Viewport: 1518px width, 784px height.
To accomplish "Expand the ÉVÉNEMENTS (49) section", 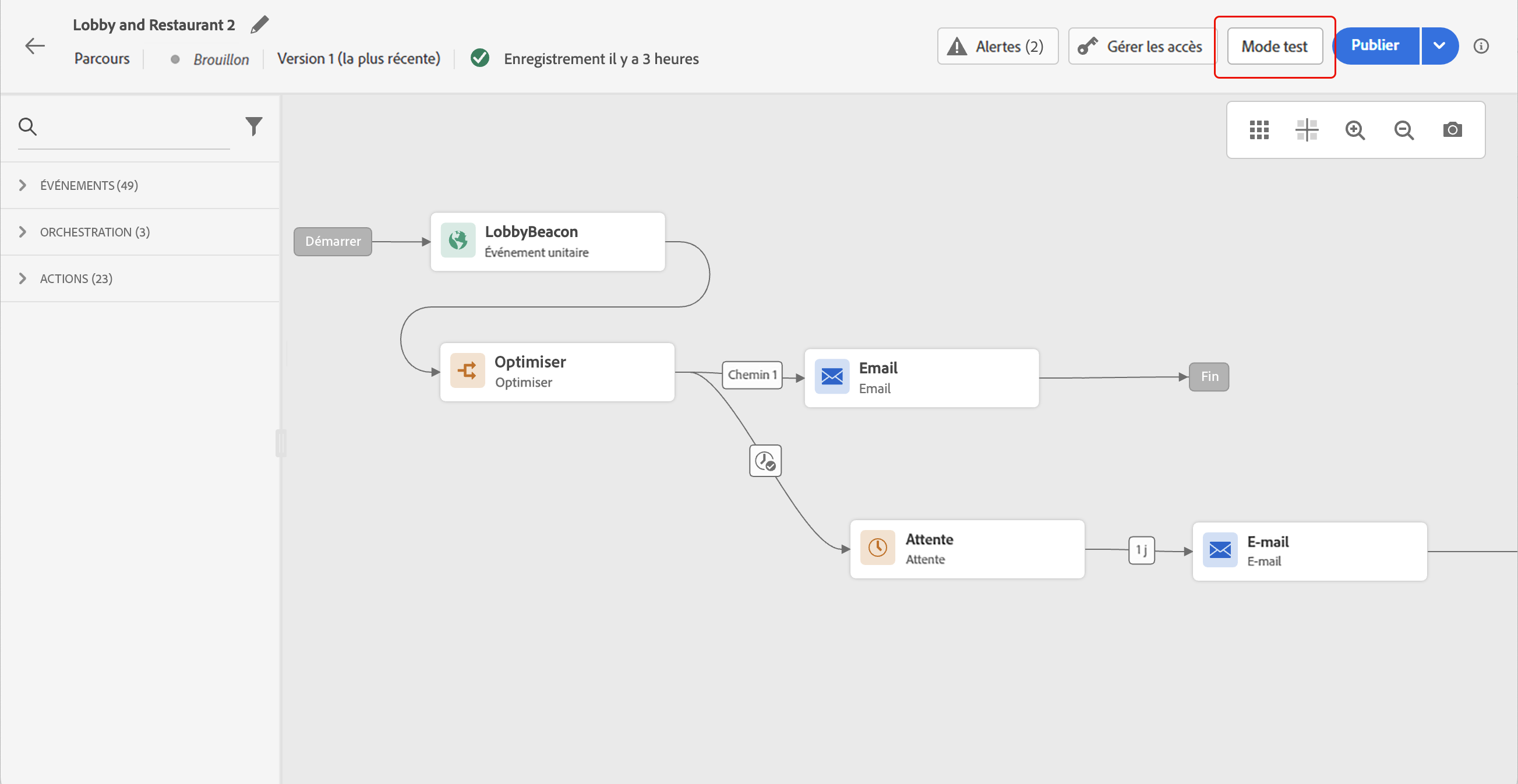I will (x=89, y=186).
